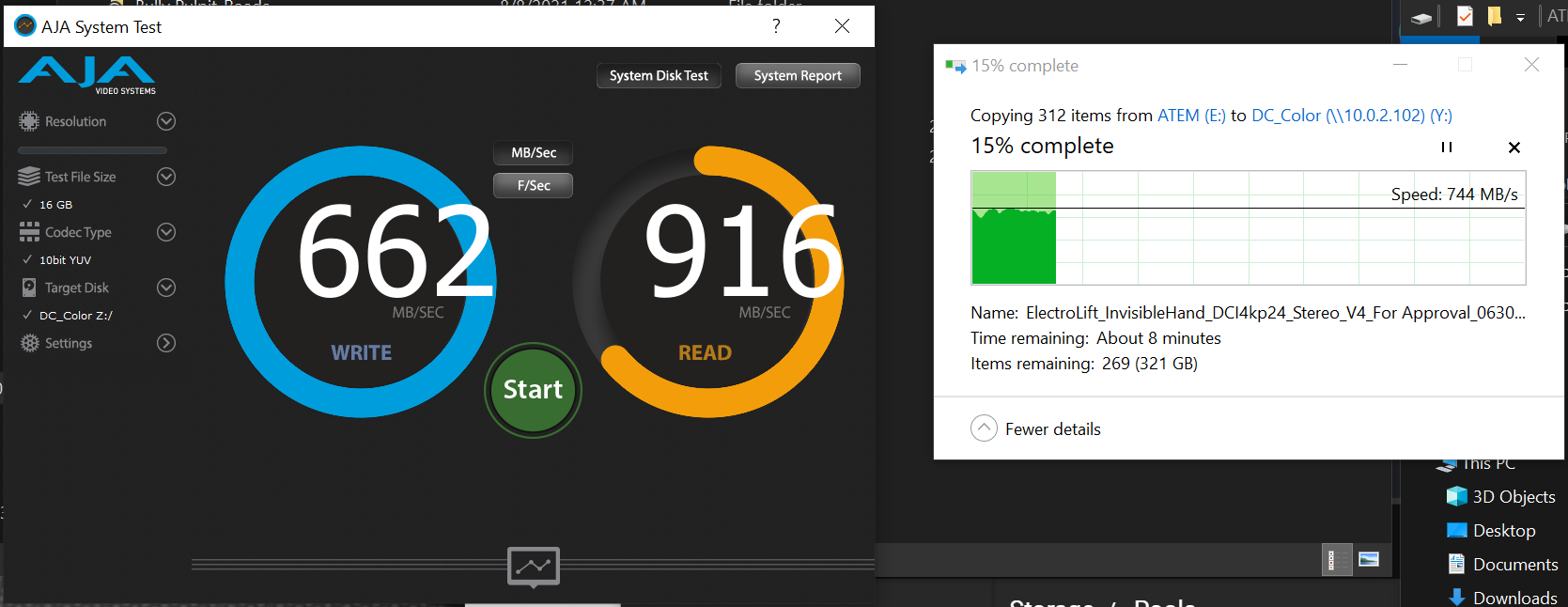Click the AJA Video Systems logo
This screenshot has width=1568, height=607.
tap(87, 75)
